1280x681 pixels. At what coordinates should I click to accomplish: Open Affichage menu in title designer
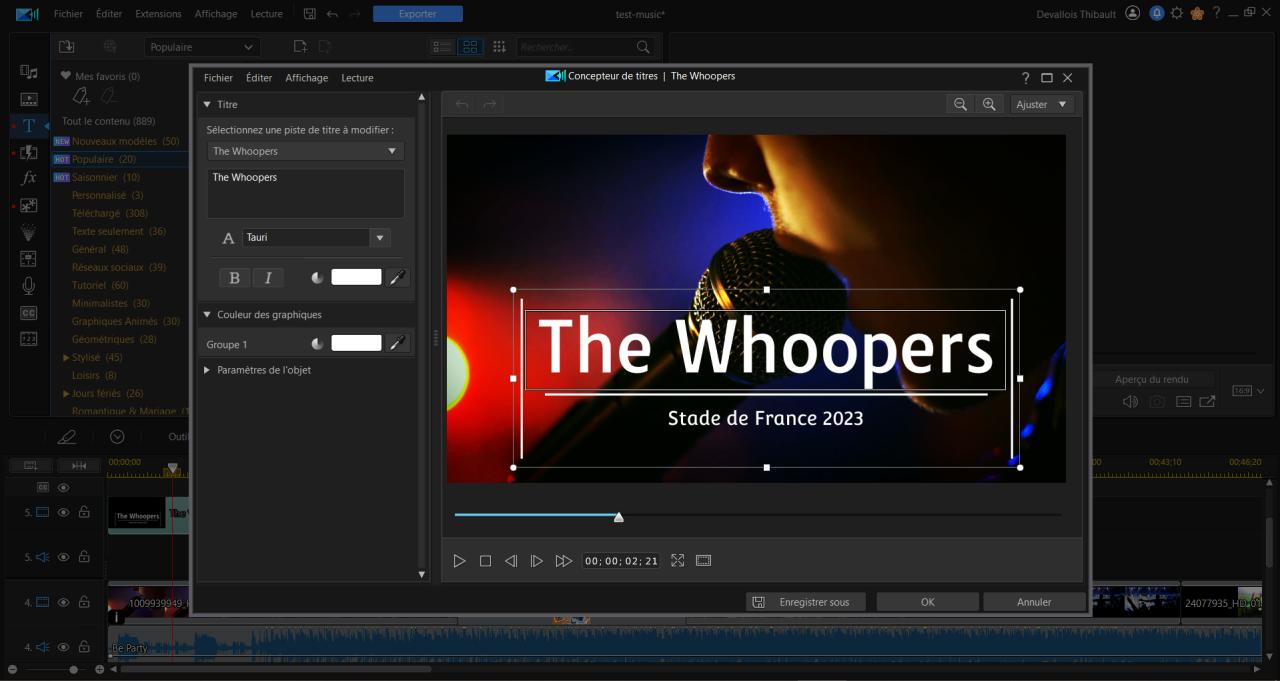click(307, 78)
